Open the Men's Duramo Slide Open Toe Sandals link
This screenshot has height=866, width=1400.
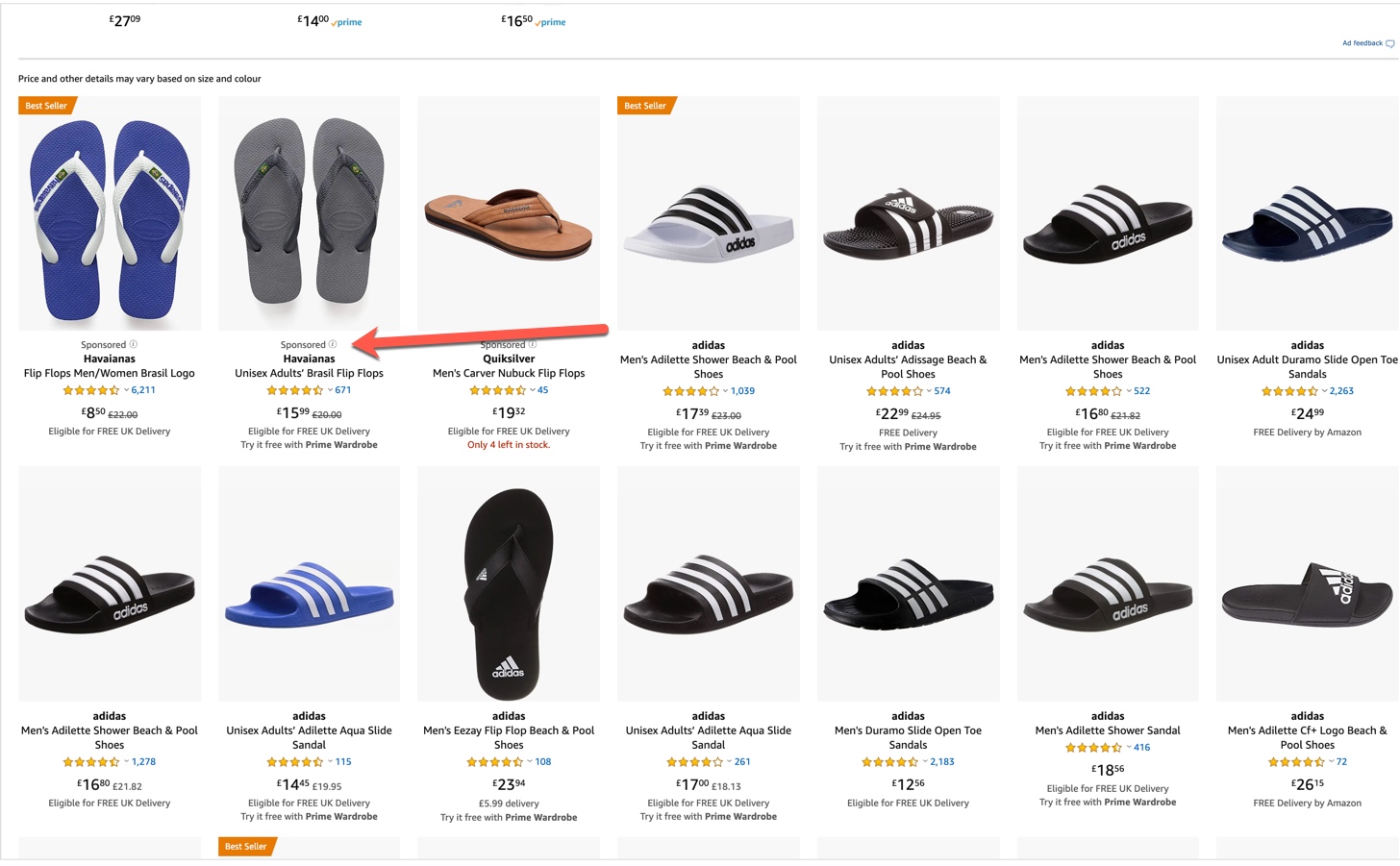pyautogui.click(x=908, y=737)
